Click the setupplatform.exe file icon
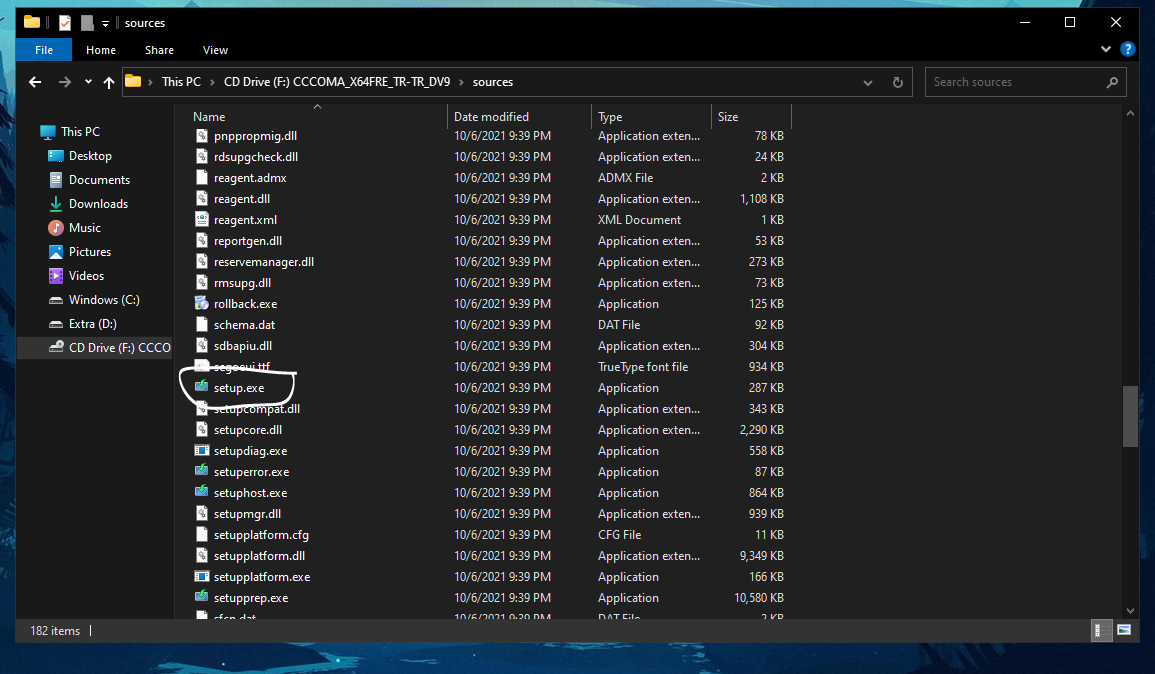Viewport: 1155px width, 674px height. (201, 576)
